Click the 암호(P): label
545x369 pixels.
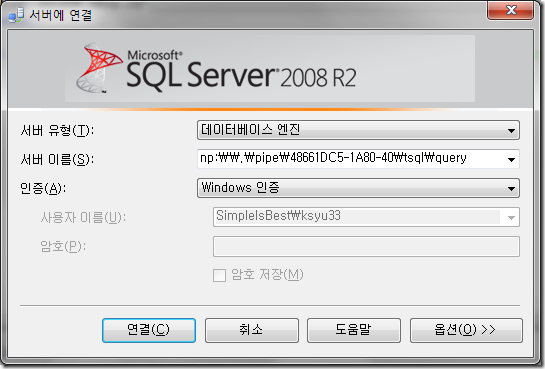pyautogui.click(x=63, y=246)
